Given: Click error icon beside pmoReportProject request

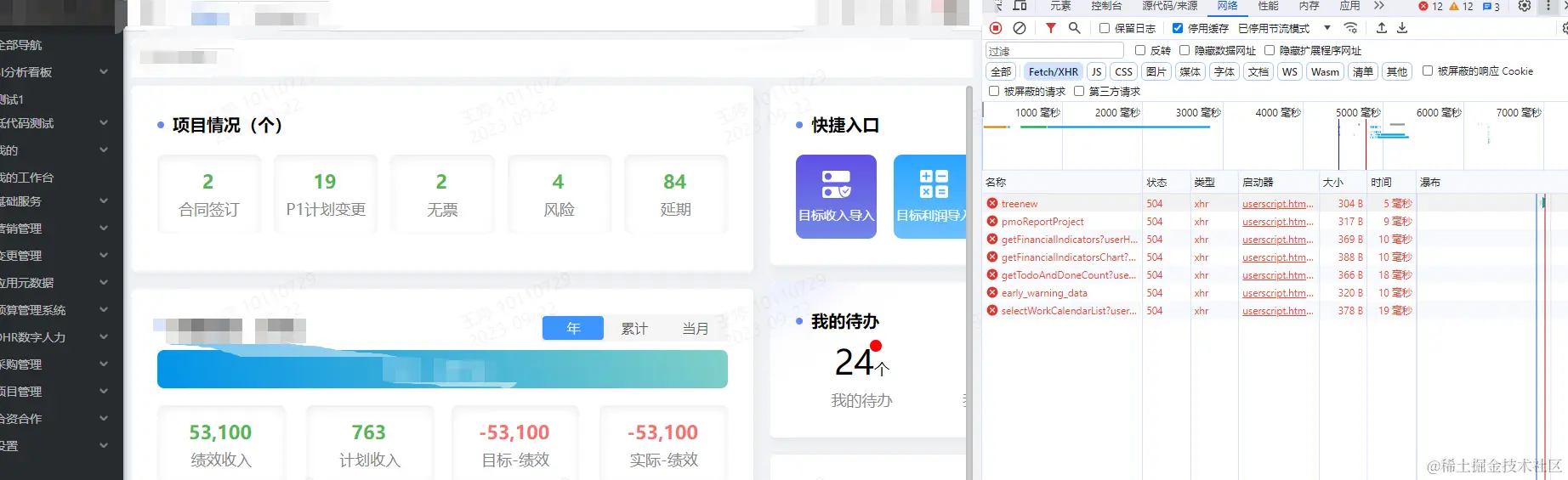Looking at the screenshot, I should [x=992, y=222].
